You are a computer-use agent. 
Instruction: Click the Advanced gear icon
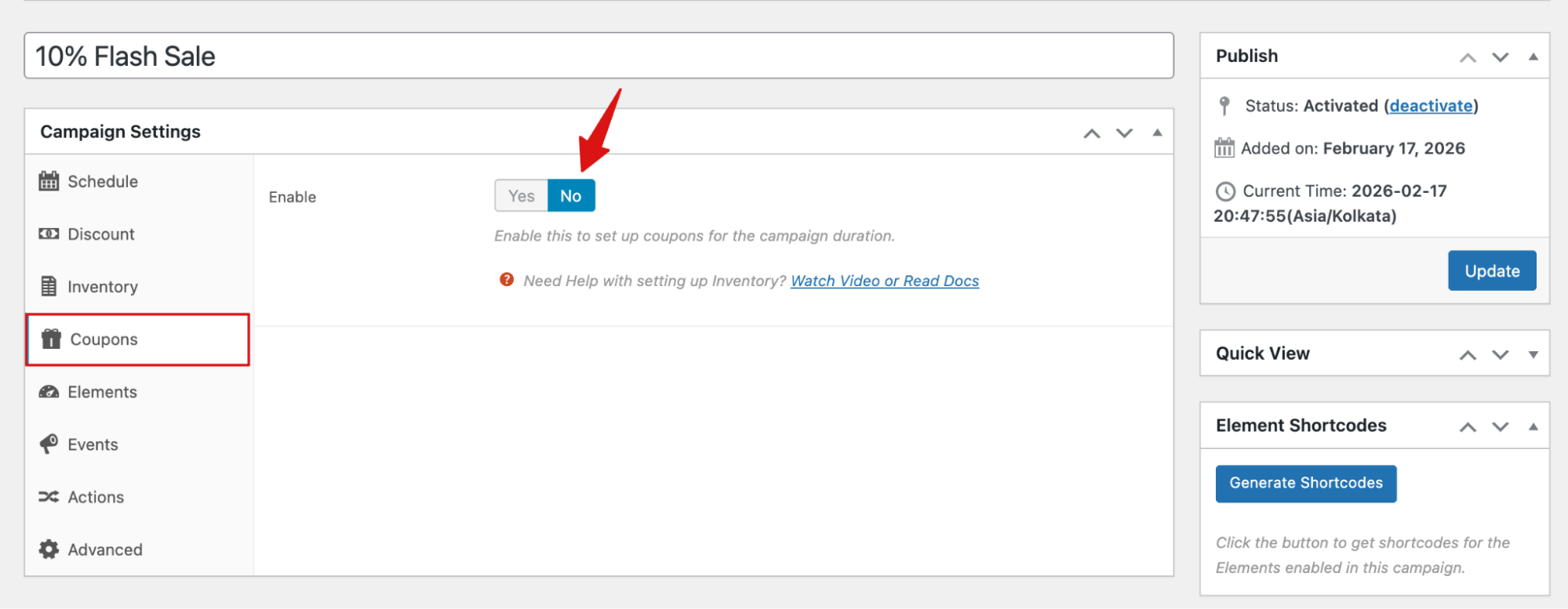tap(49, 549)
